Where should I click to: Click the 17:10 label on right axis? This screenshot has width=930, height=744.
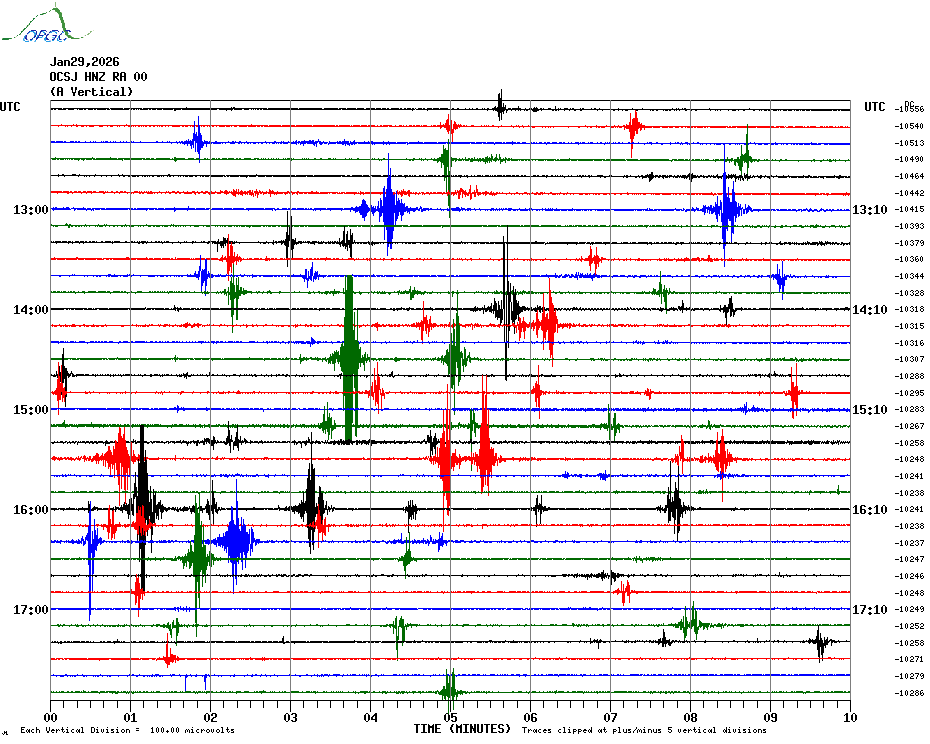[870, 610]
